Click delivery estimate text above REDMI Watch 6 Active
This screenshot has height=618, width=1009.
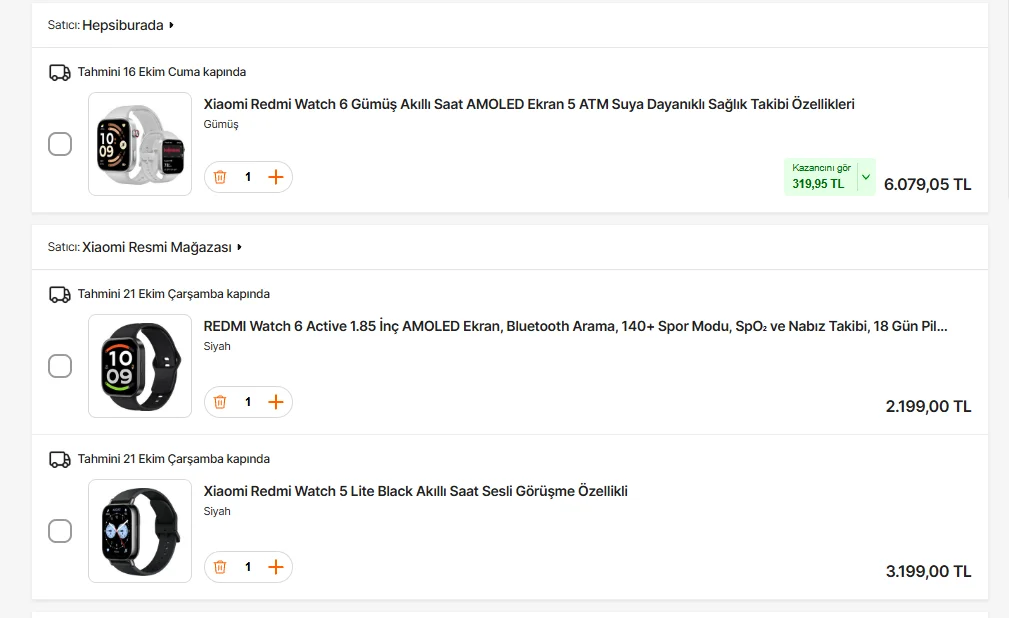click(x=174, y=294)
